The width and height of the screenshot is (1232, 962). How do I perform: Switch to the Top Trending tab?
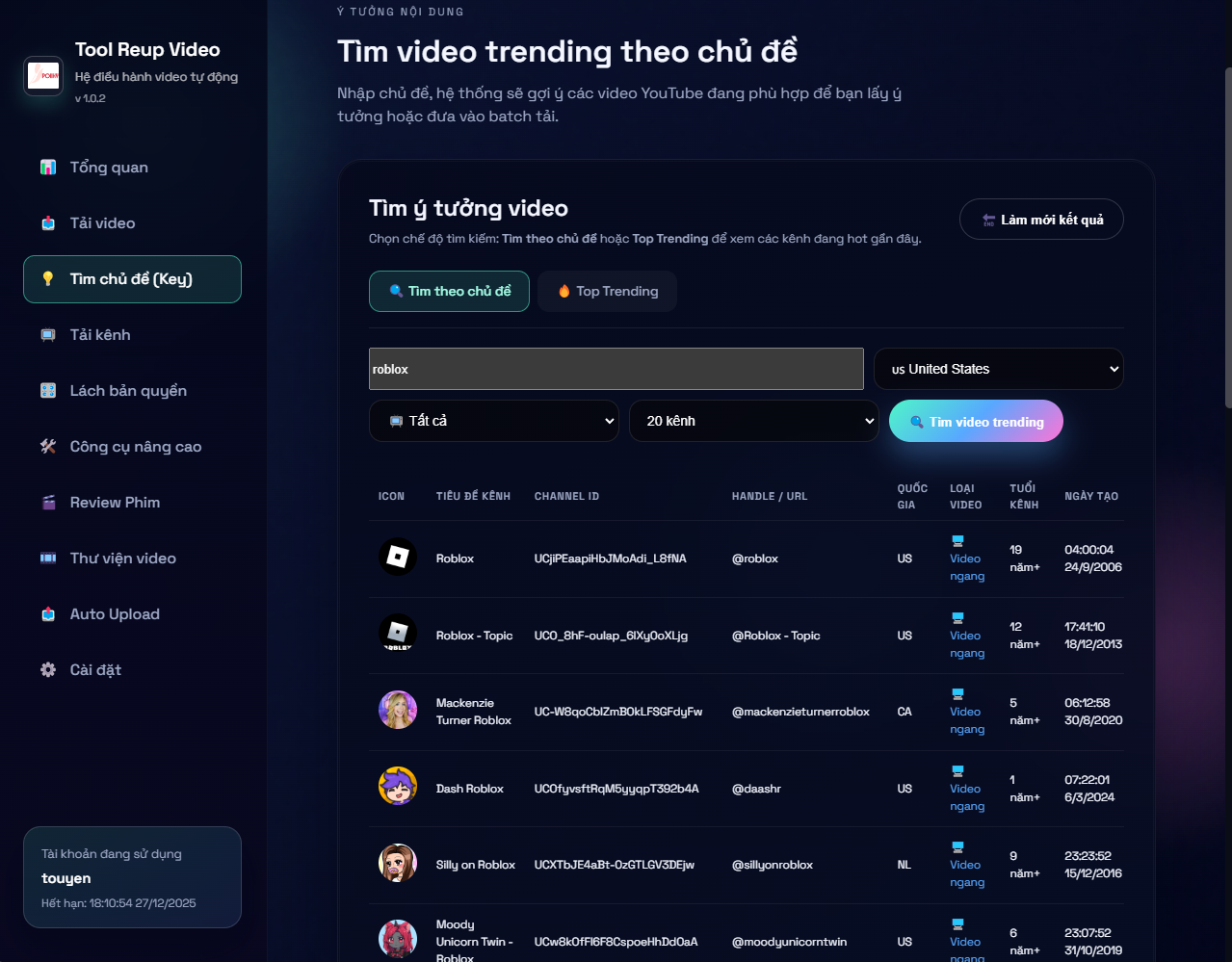click(x=607, y=292)
